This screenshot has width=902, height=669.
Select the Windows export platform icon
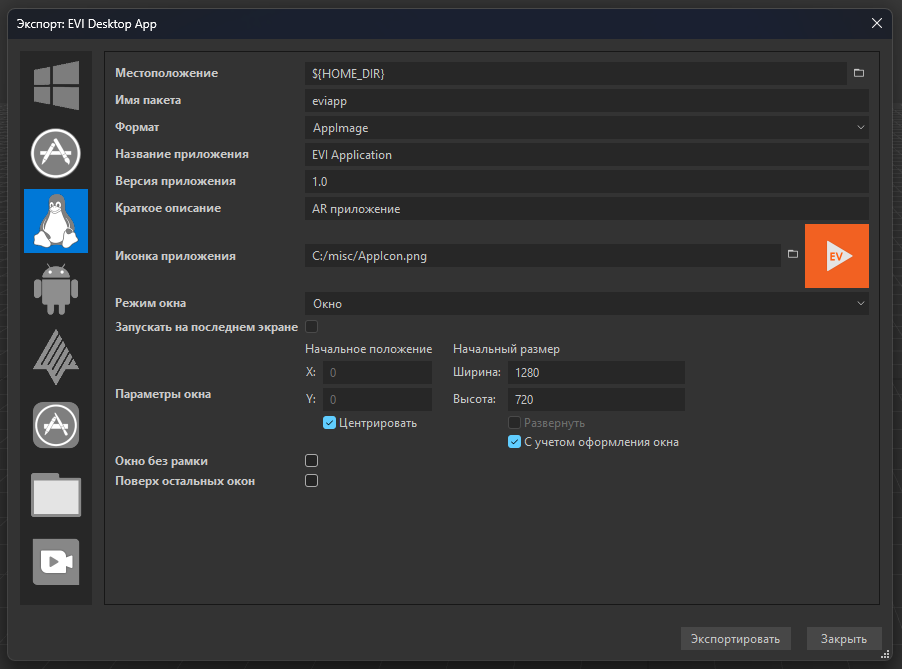(56, 85)
